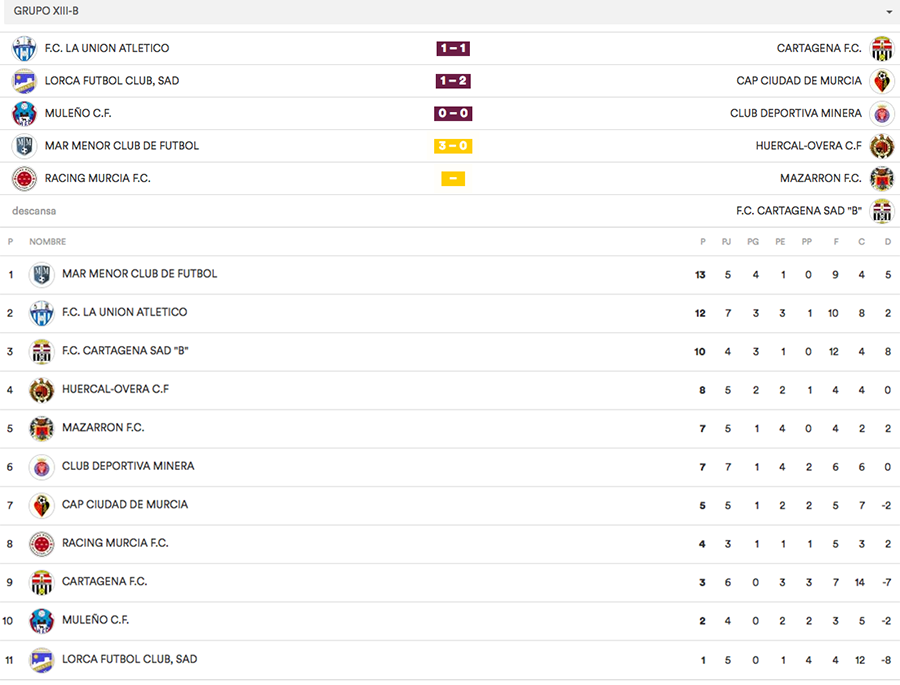
Task: Click F.C. Cartagena SAD B crest beside descansa
Action: pos(881,211)
